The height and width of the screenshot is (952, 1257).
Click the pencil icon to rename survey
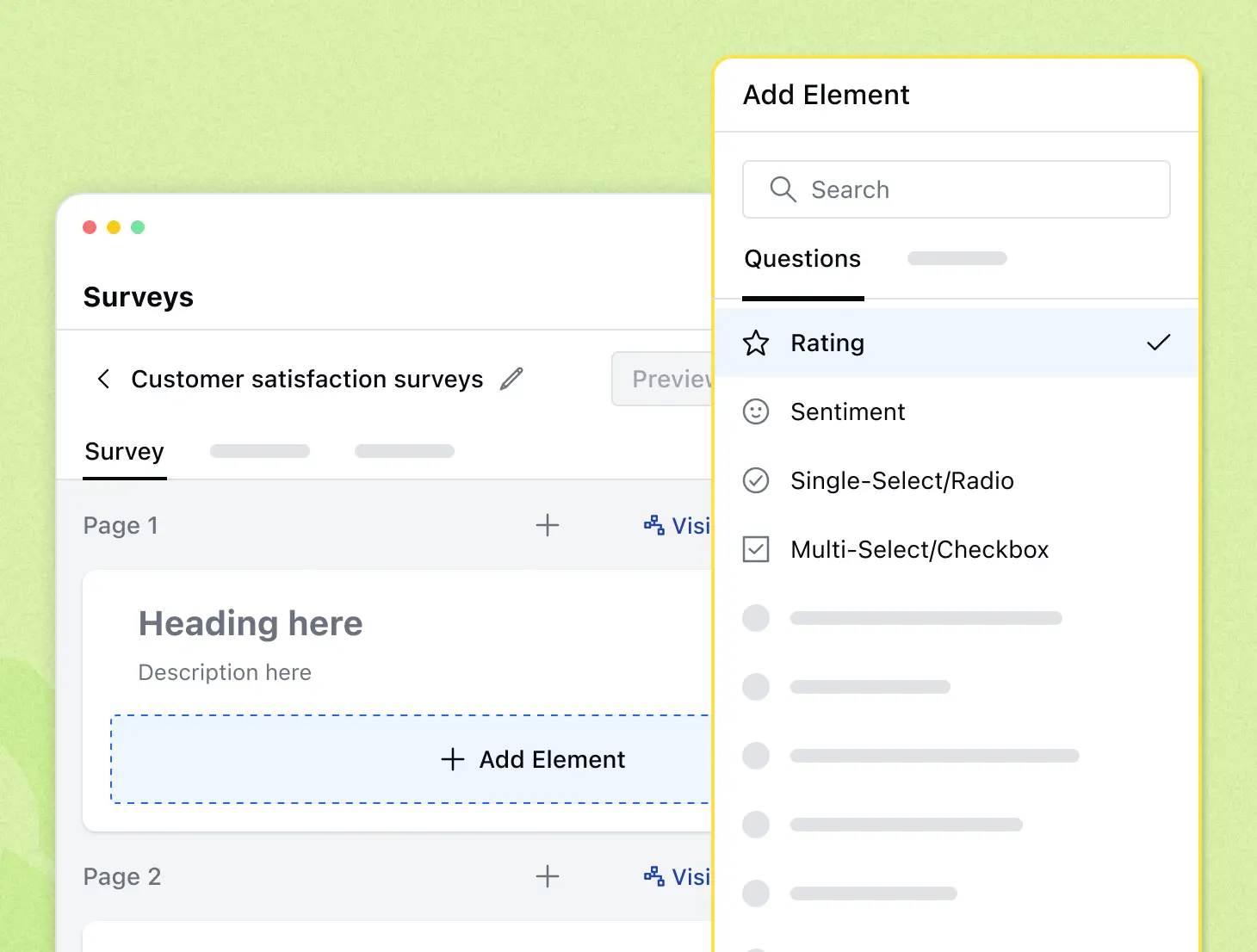coord(511,379)
